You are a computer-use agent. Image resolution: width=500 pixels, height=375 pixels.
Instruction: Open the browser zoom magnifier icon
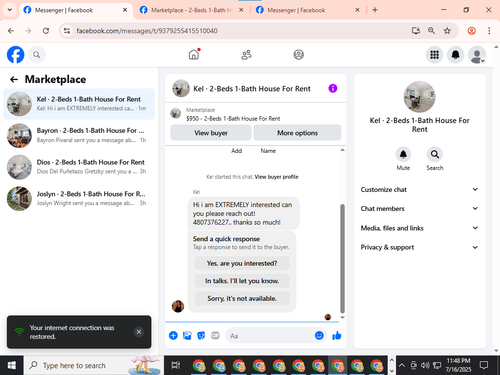pyautogui.click(x=431, y=31)
